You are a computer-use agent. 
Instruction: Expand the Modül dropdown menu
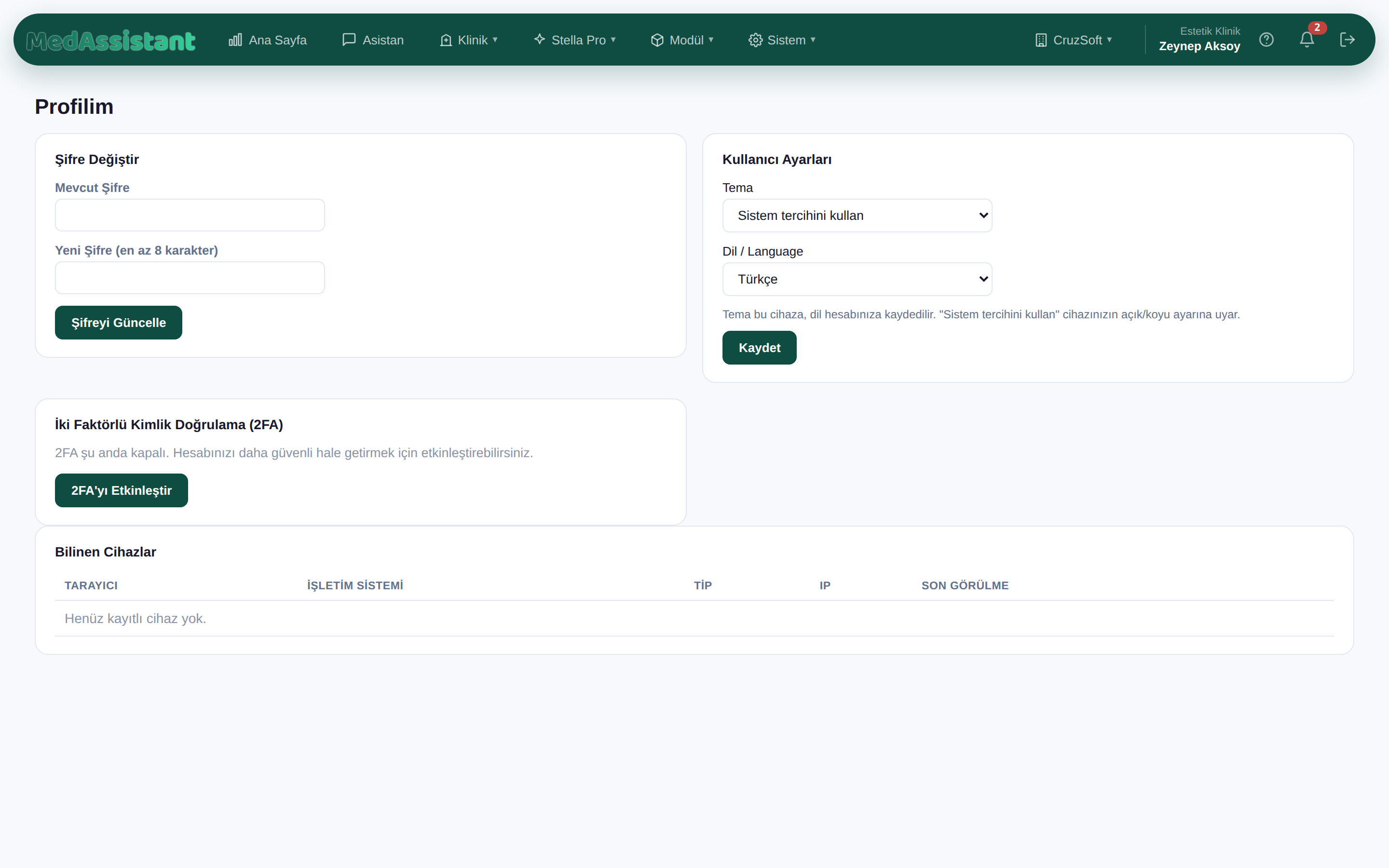[x=682, y=40]
